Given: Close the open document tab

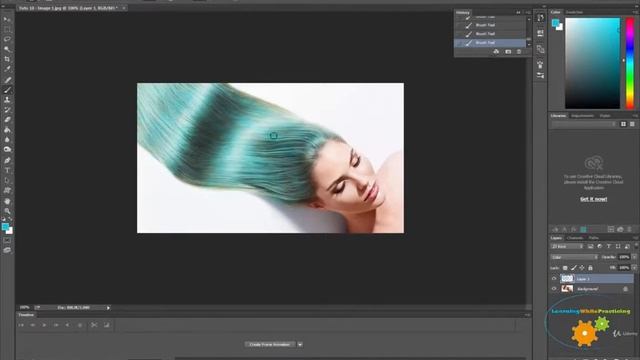Looking at the screenshot, I should pyautogui.click(x=124, y=8).
